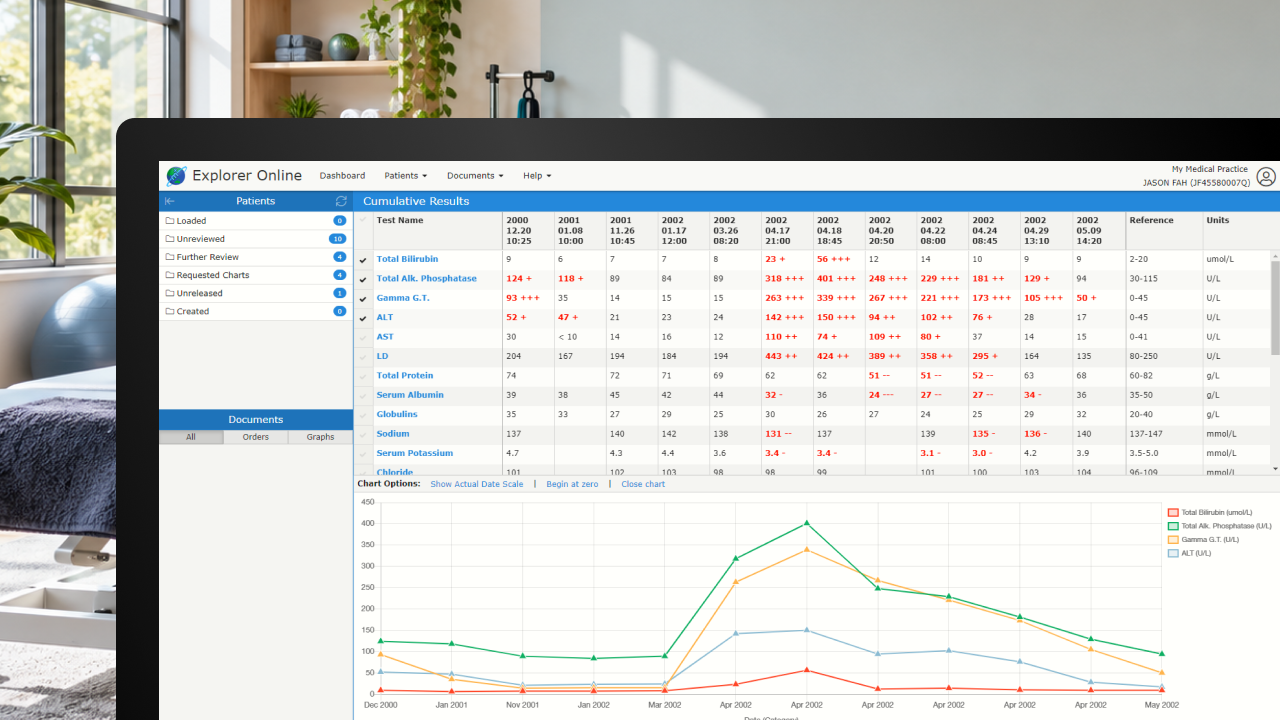Collapse the Patients panel with arrow icon
This screenshot has width=1280, height=720.
[x=170, y=201]
